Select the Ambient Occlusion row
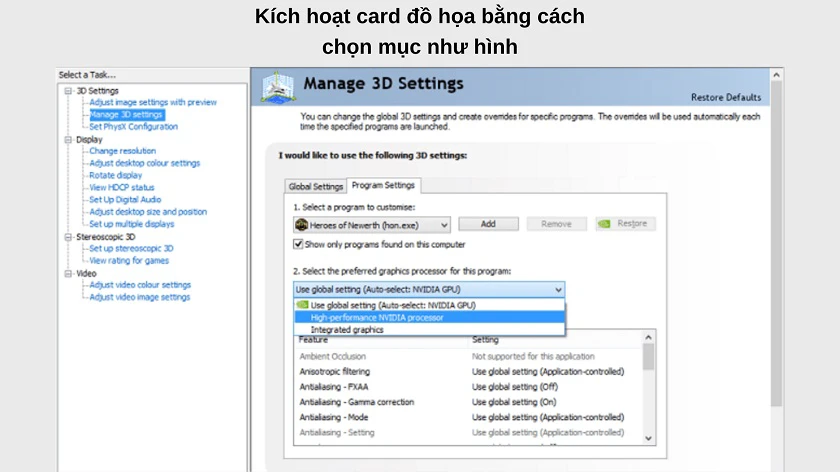Viewport: 840px width, 472px height. 468,357
